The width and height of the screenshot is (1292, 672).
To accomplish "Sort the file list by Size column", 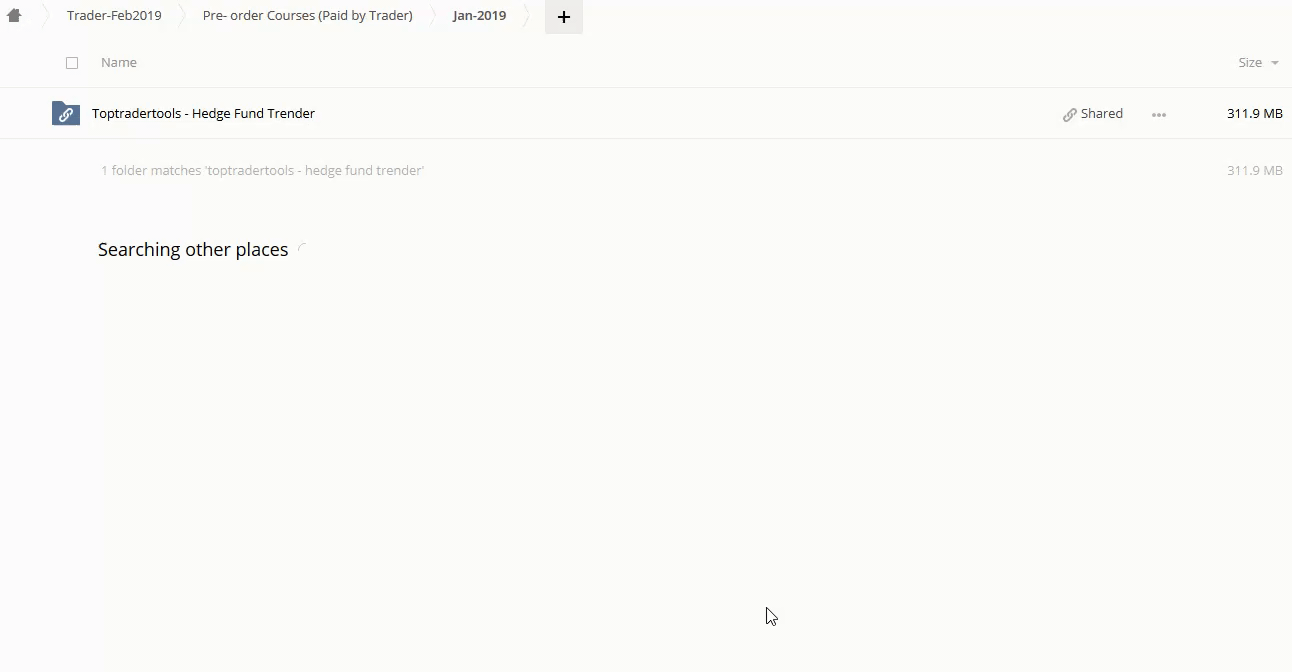I will coord(1249,63).
